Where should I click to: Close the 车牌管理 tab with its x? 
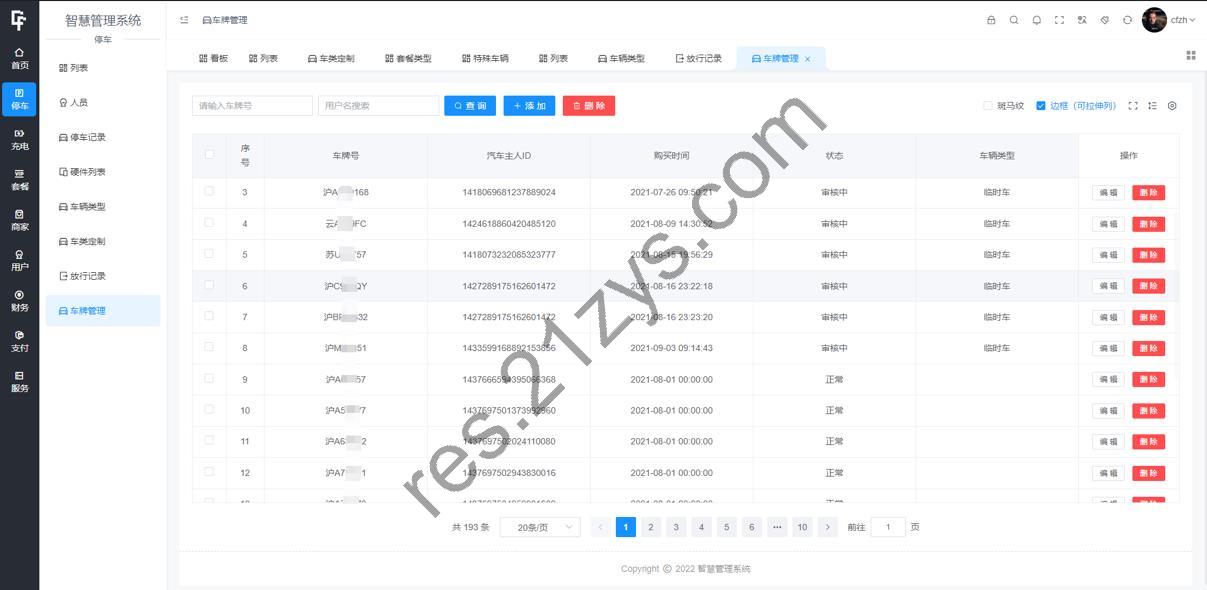(x=808, y=59)
